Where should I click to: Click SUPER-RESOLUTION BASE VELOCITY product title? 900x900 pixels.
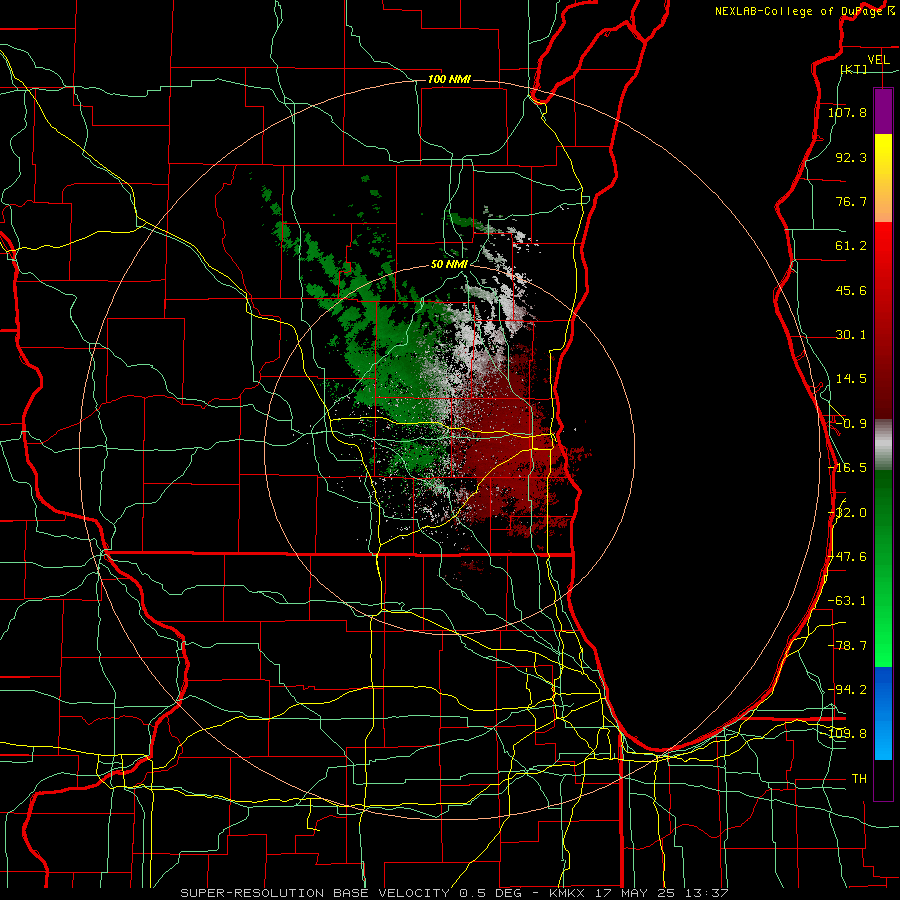315,893
